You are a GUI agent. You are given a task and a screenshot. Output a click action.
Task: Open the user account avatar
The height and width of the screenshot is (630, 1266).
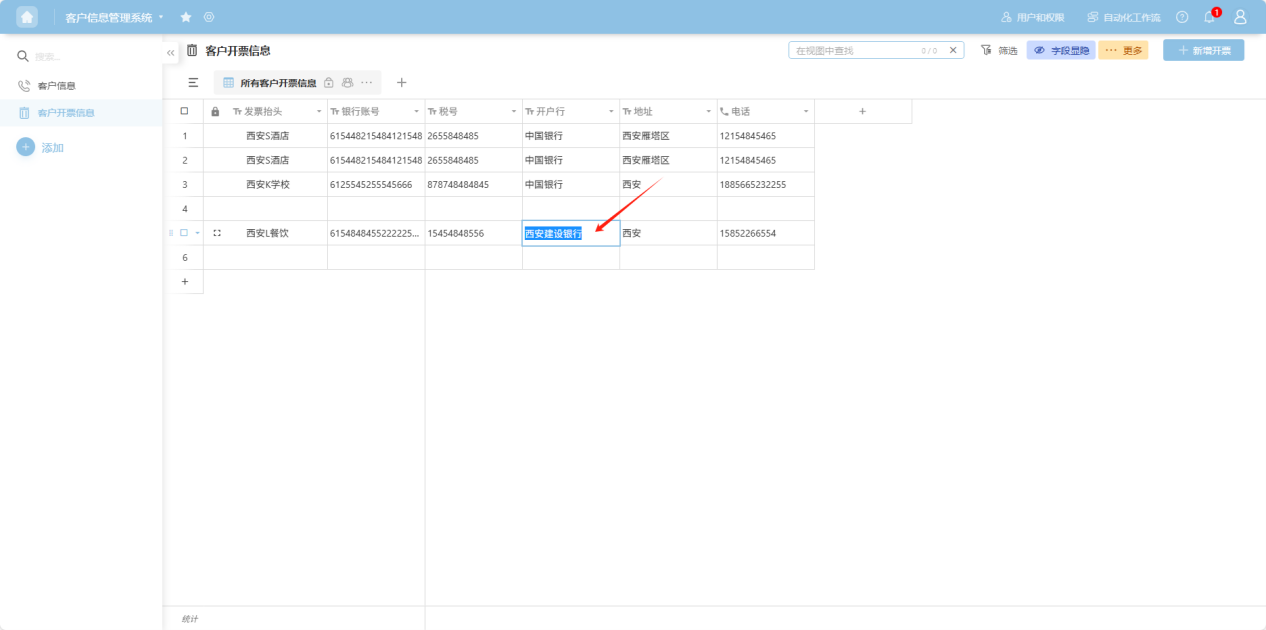(x=1240, y=17)
